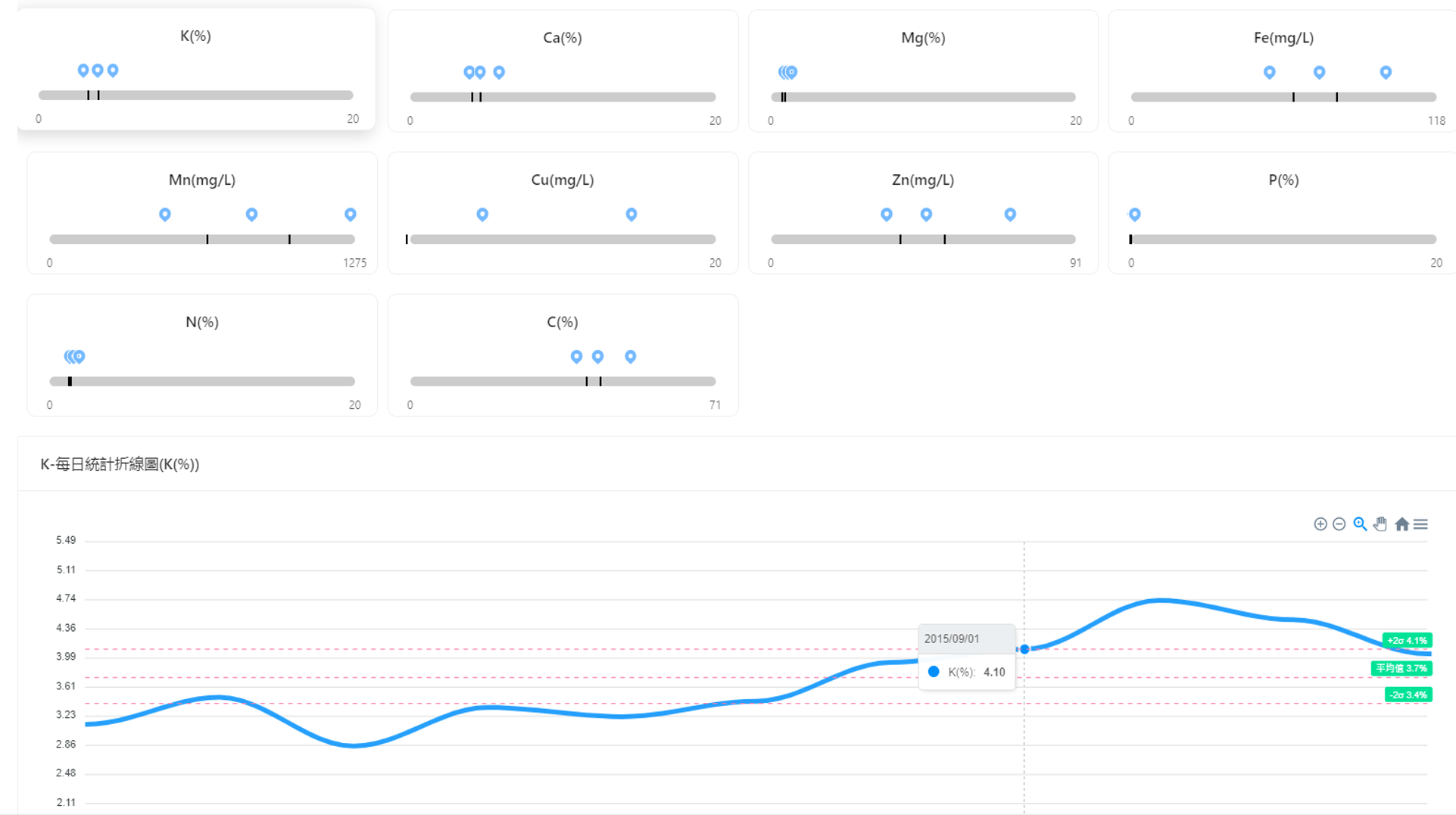Click the rightmost C(%) pin marker

pos(631,357)
